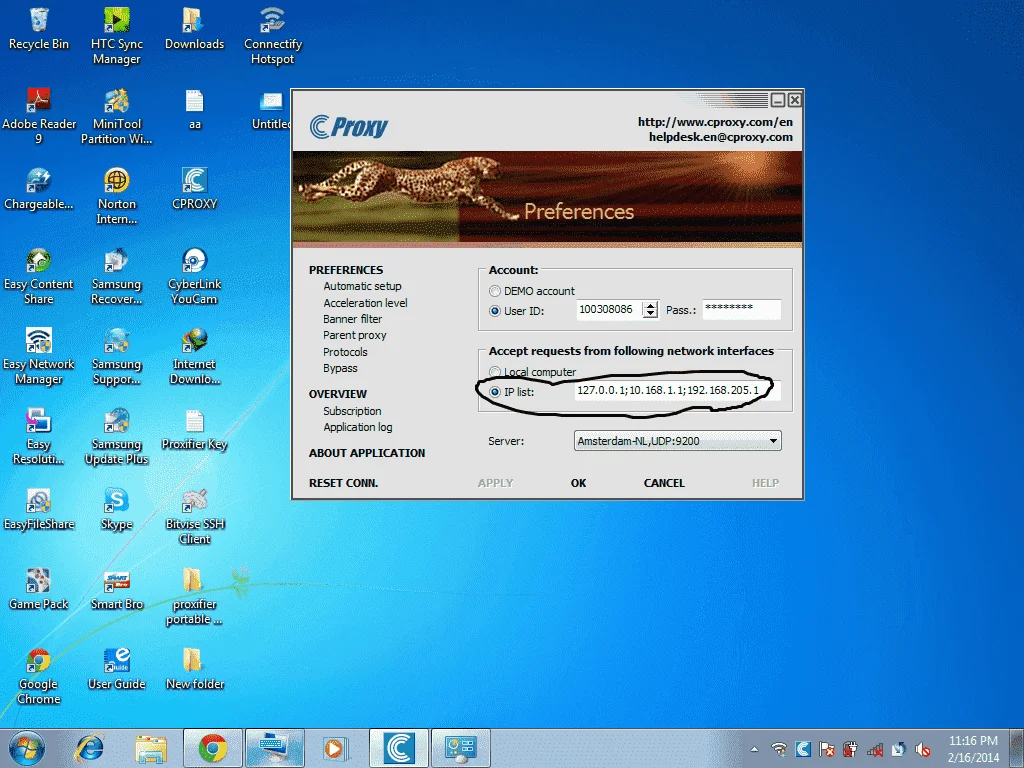Select the Proxifier Key file

[x=194, y=430]
